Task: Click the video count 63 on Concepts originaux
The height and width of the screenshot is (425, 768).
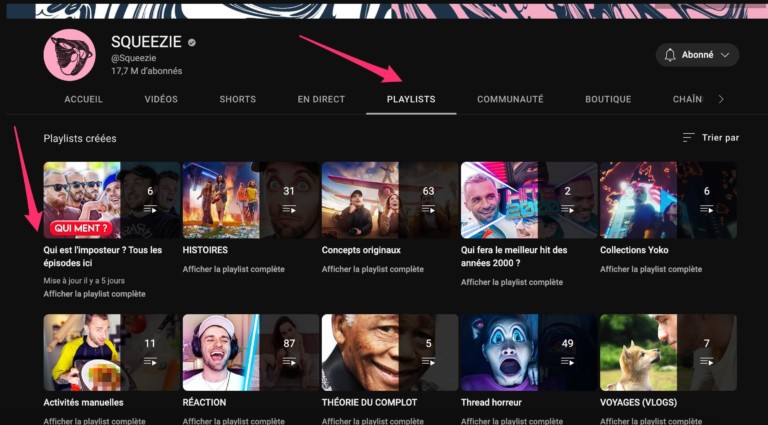Action: click(428, 191)
